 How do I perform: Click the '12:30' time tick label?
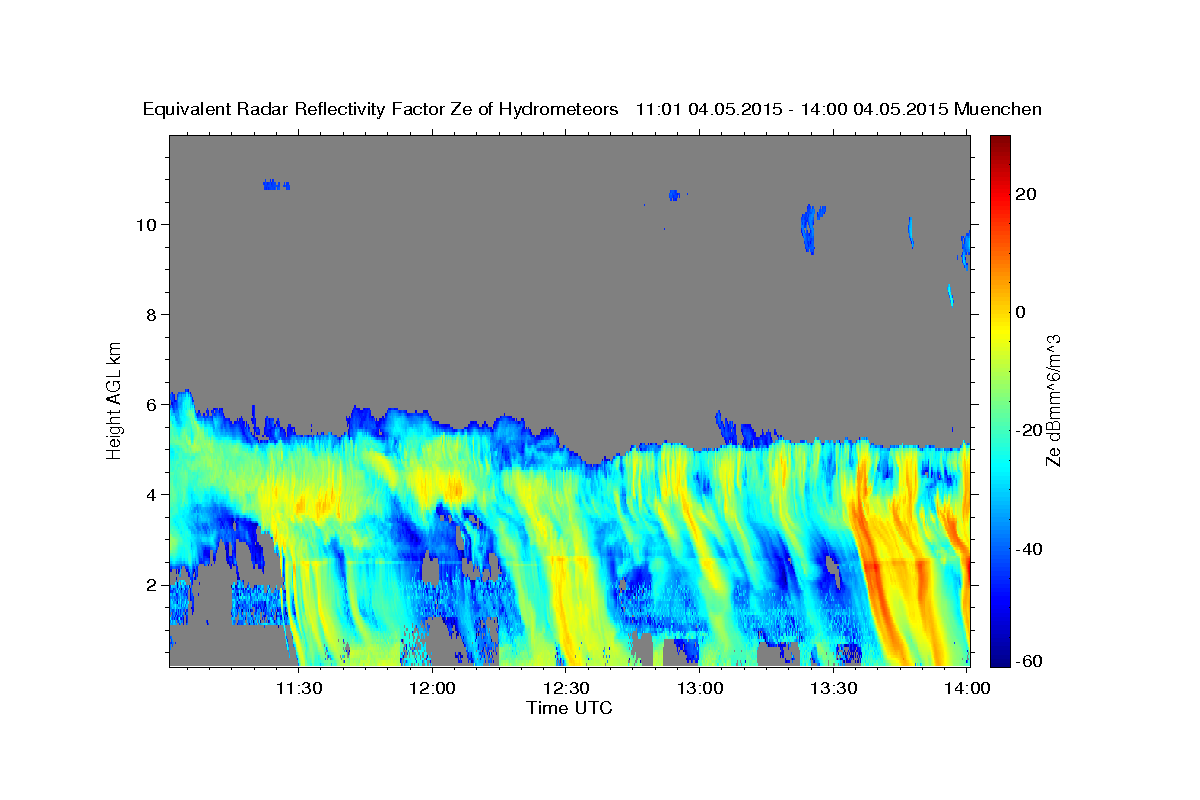tap(566, 688)
